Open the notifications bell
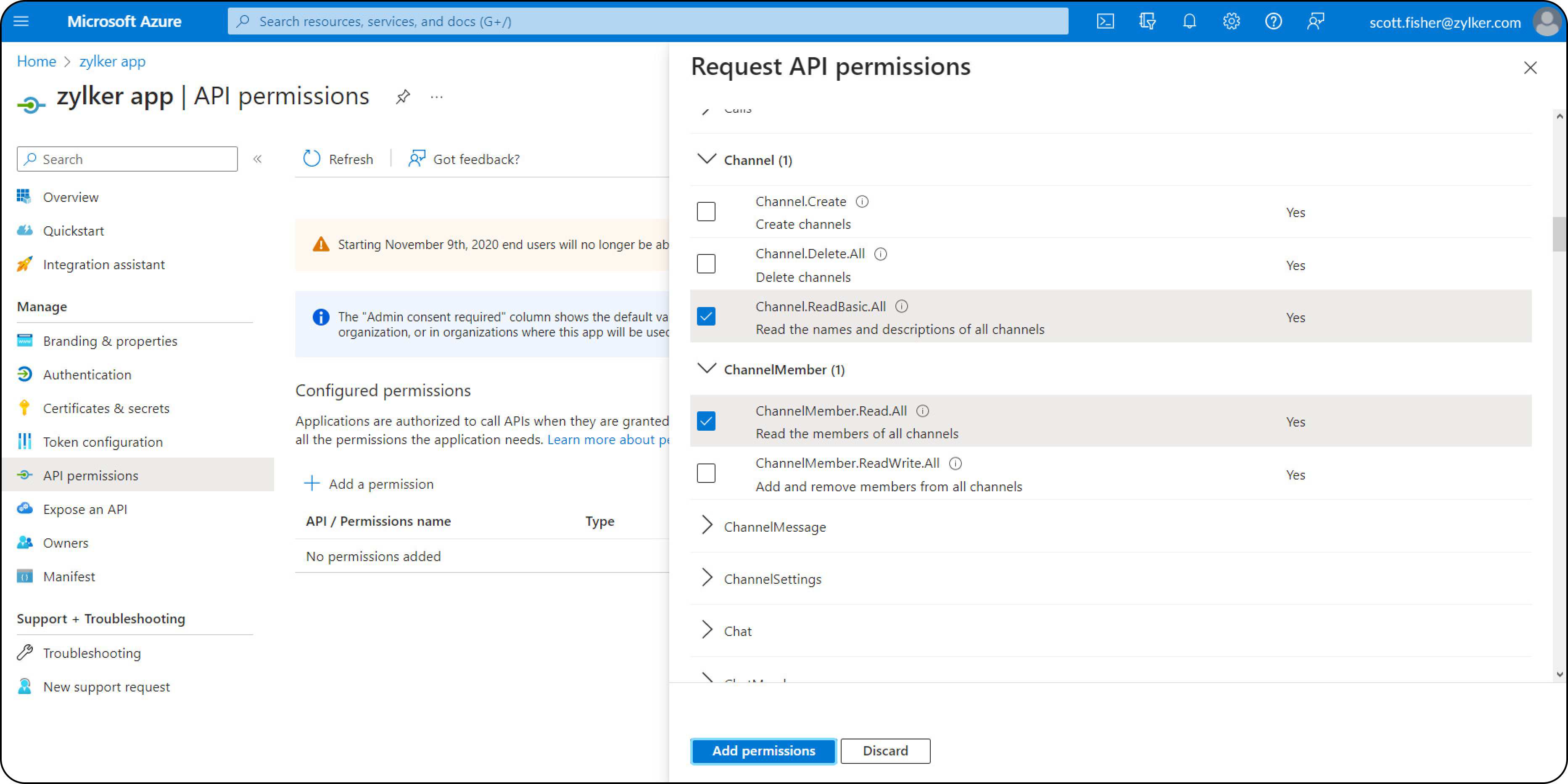Image resolution: width=1568 pixels, height=784 pixels. pos(1189,22)
